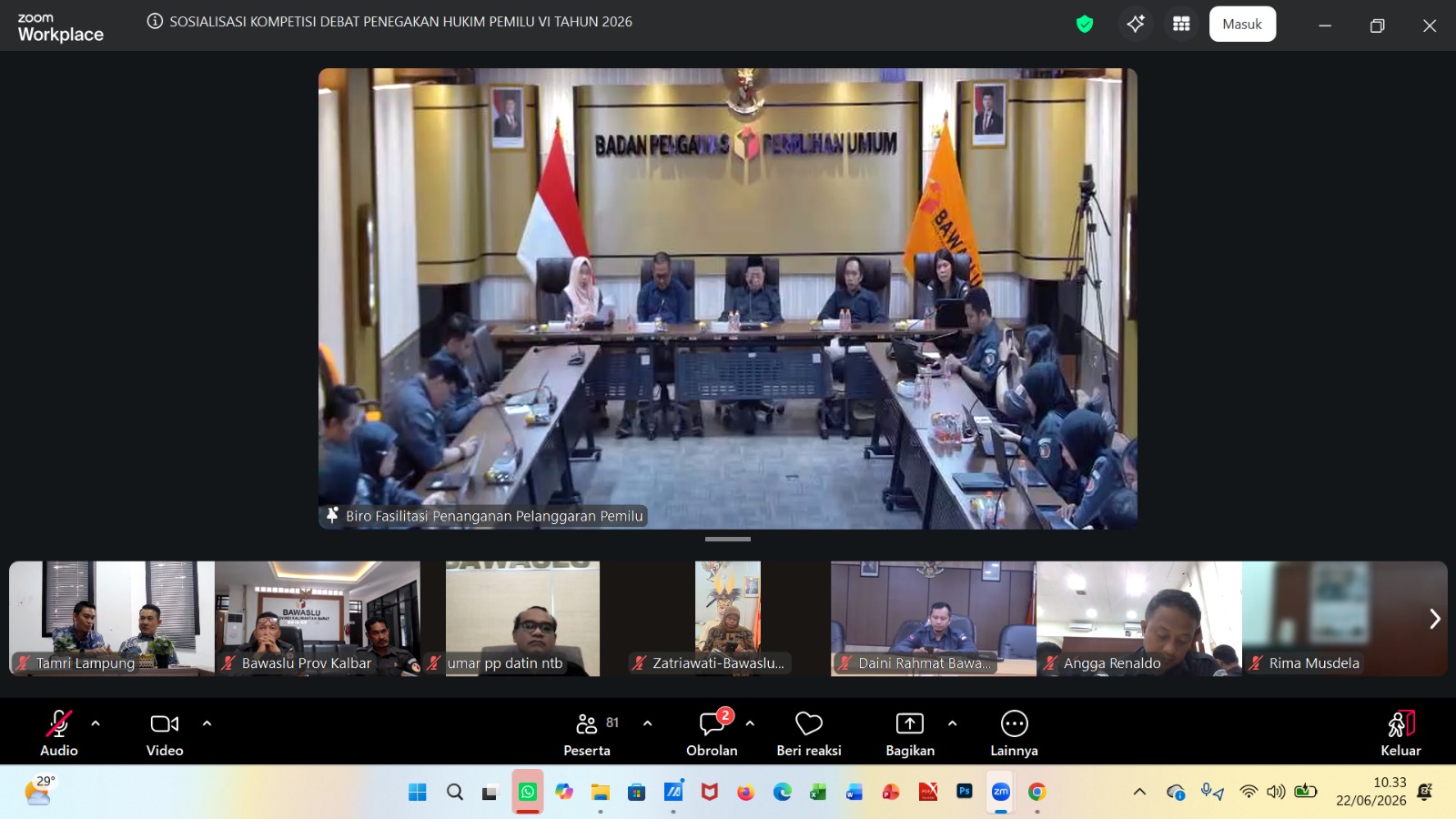Show next participants with right arrow
Image resolution: width=1456 pixels, height=819 pixels.
1434,619
